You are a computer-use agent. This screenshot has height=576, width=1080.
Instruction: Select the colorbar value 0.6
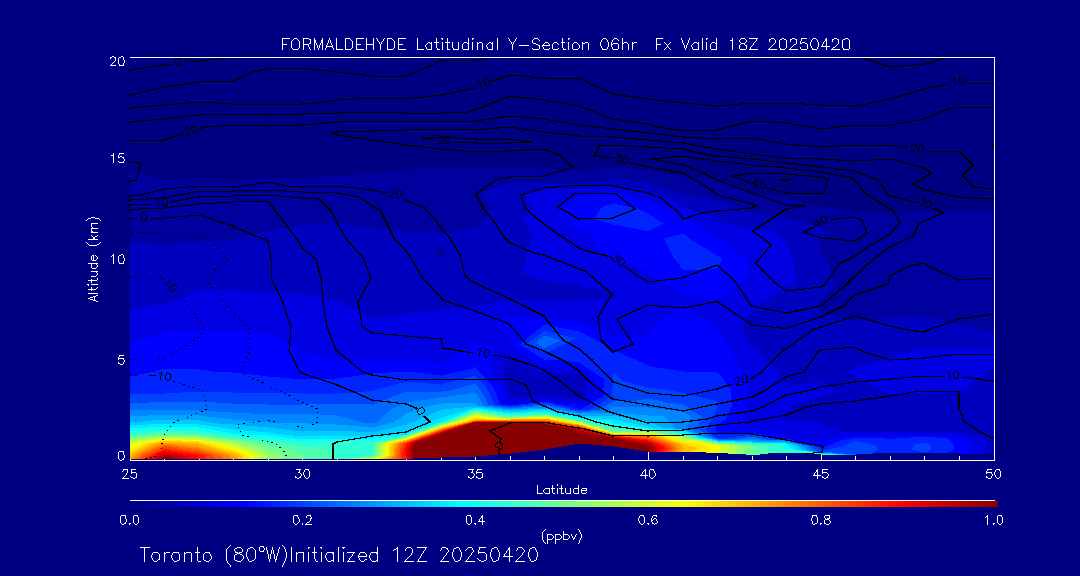click(648, 520)
